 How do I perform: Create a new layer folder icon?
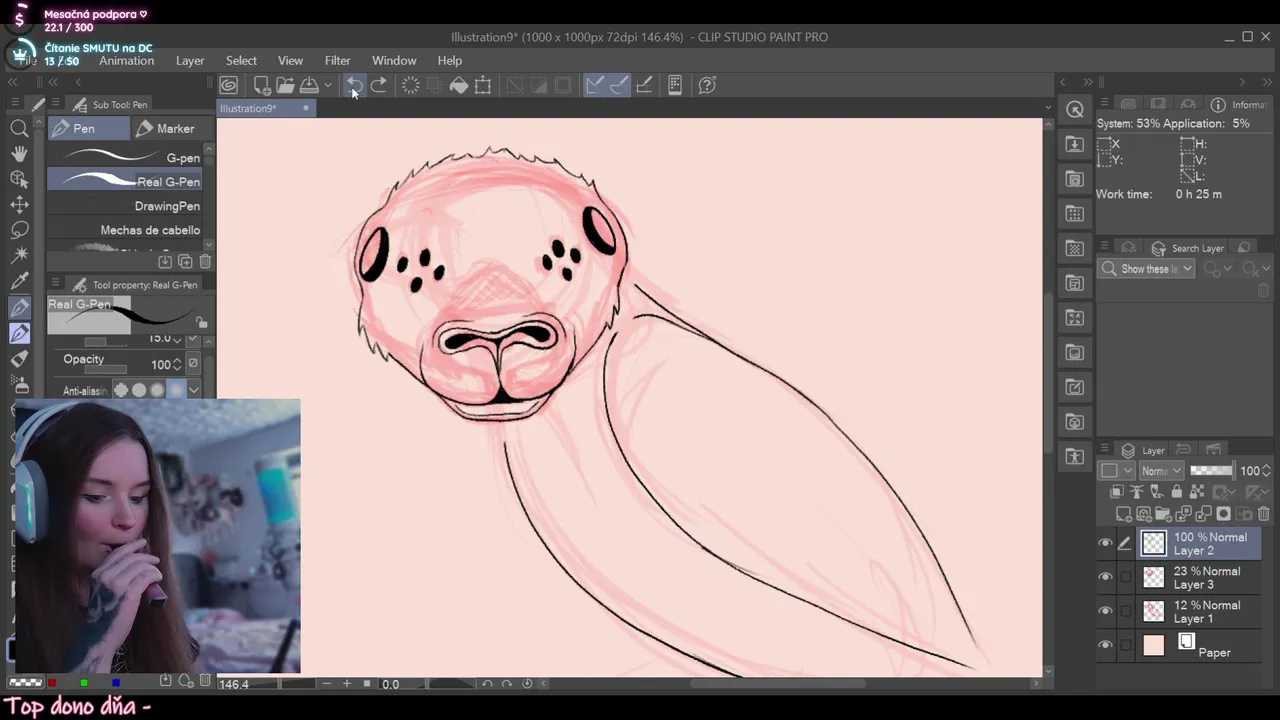coord(1164,514)
